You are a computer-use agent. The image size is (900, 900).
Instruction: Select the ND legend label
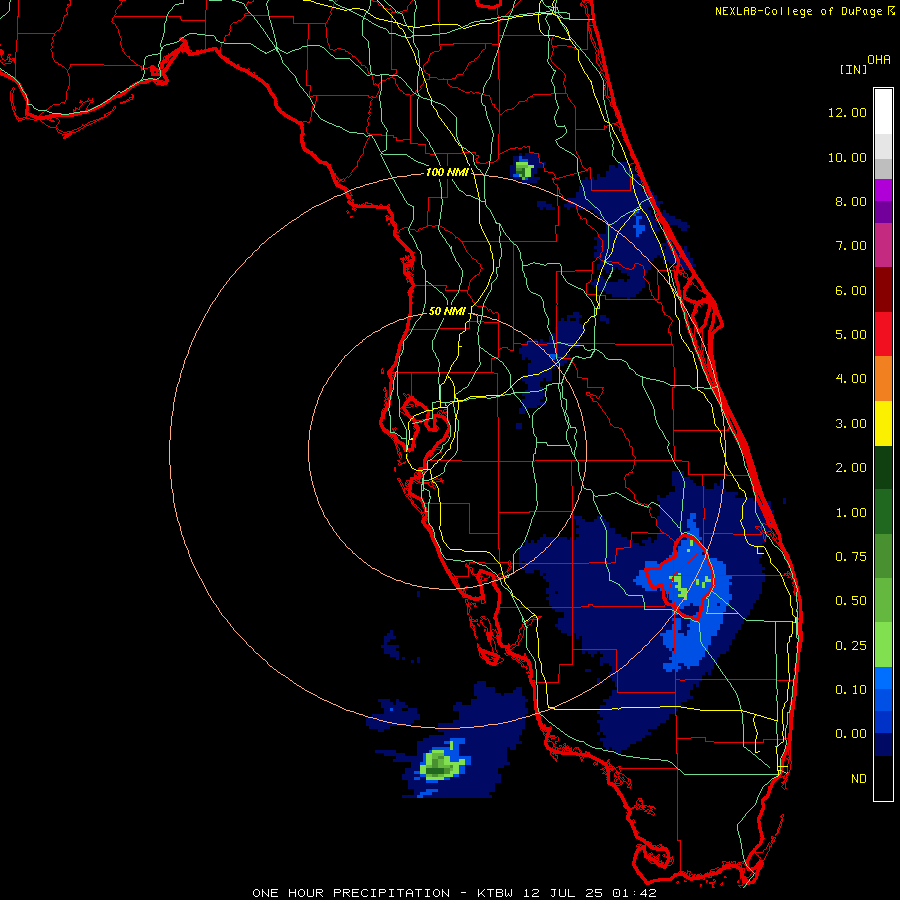859,779
